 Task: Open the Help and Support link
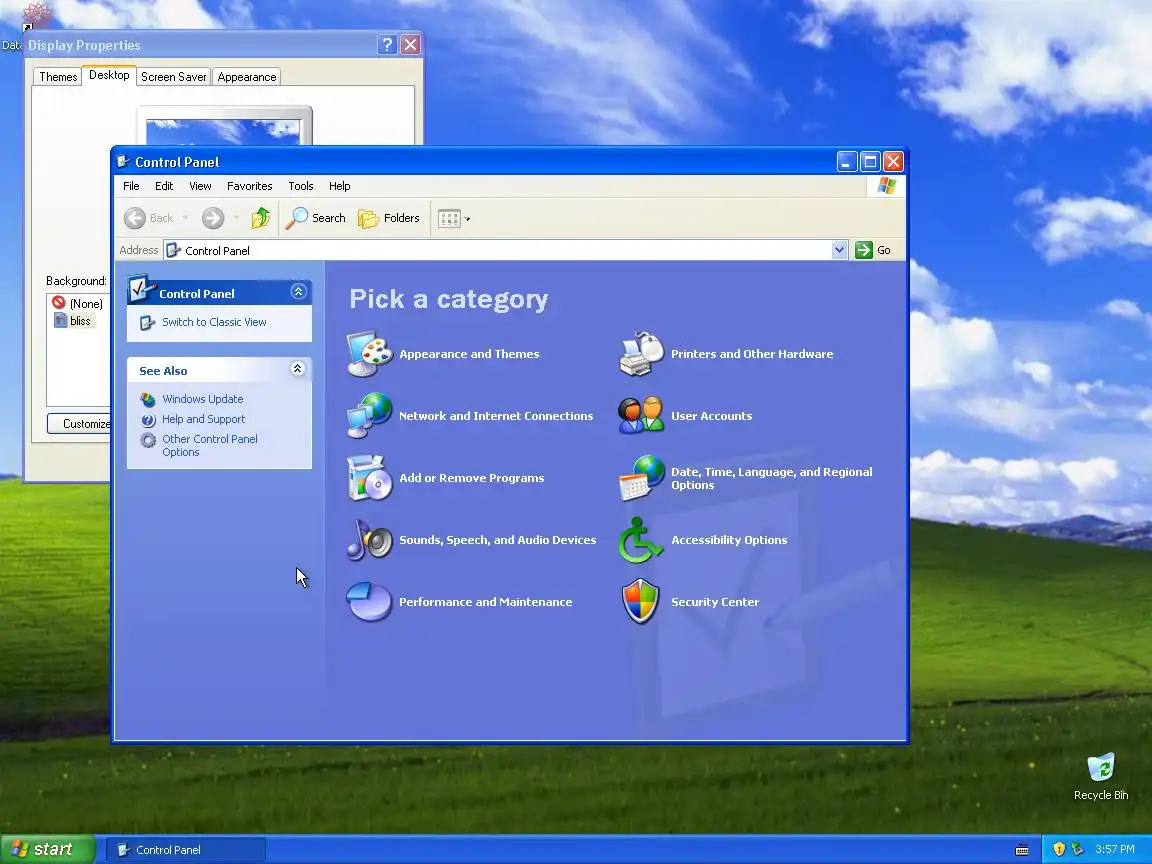click(204, 419)
